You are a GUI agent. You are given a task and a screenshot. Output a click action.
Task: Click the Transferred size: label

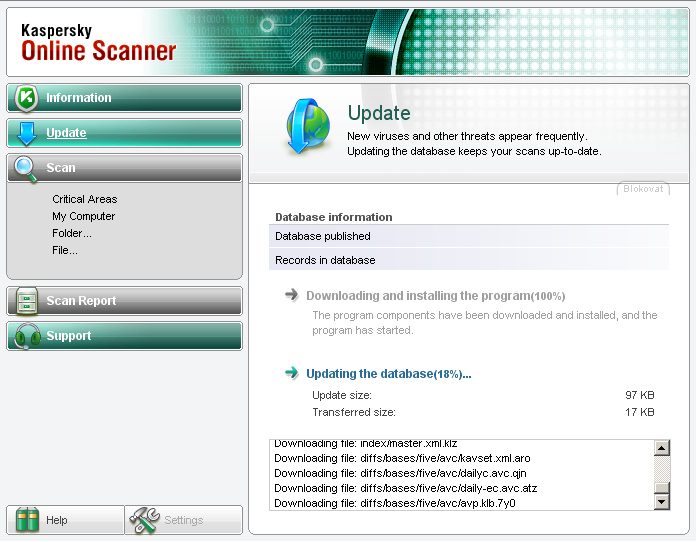click(354, 412)
